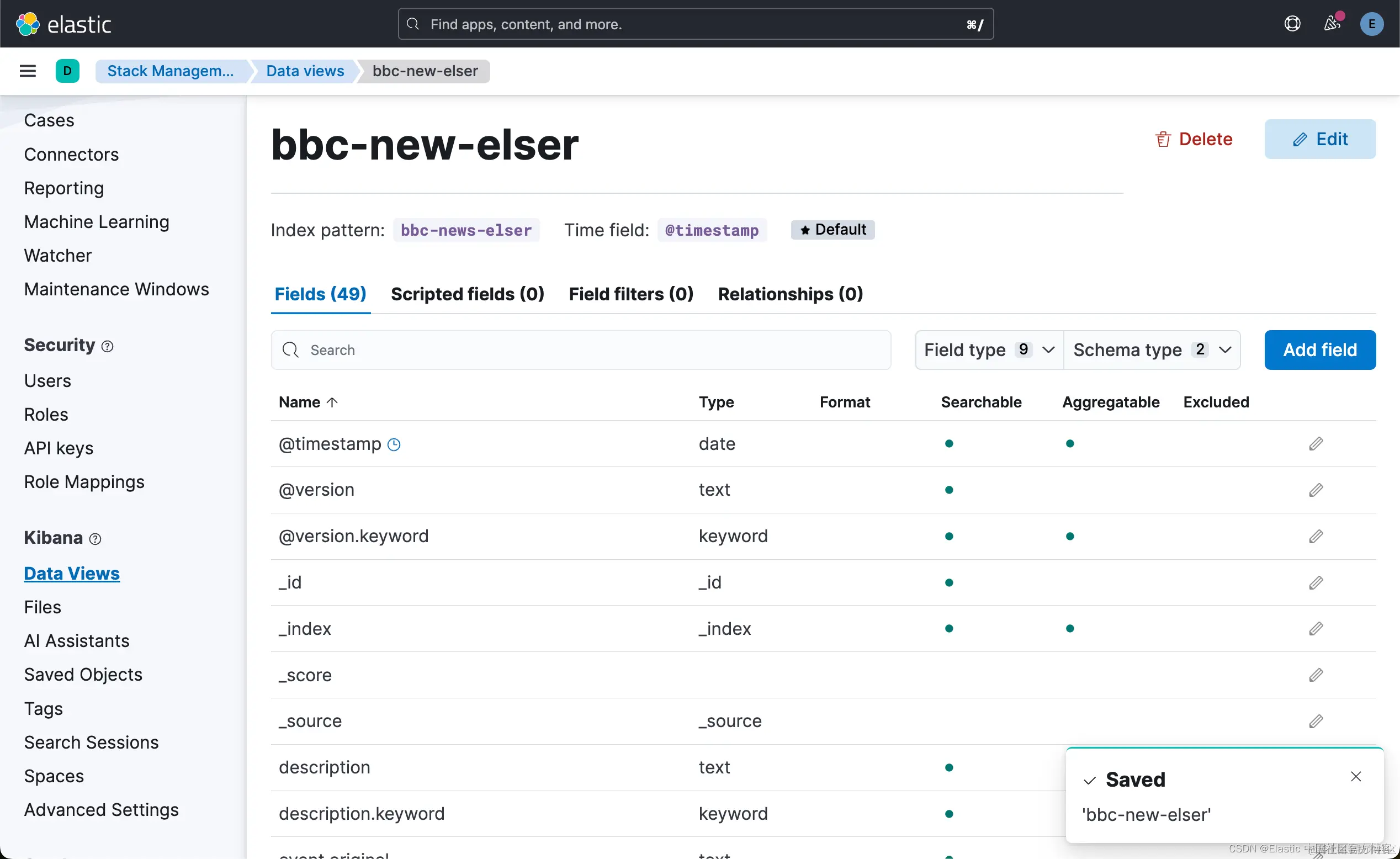Expand the Schema type filter dropdown
The height and width of the screenshot is (859, 1400).
click(1152, 350)
